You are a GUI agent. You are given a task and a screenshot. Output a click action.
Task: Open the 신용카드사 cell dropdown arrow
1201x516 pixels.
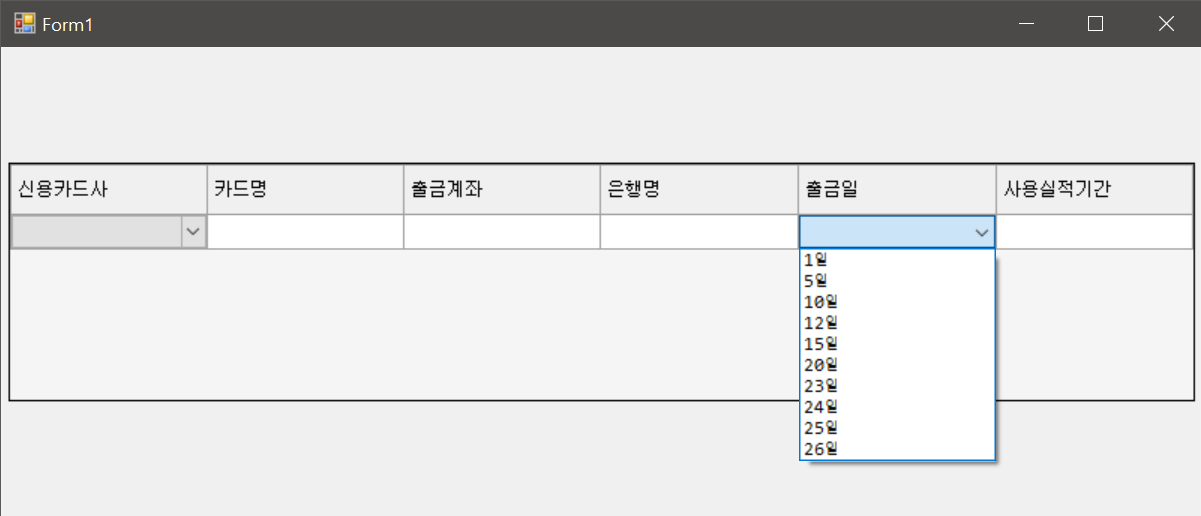coord(194,232)
